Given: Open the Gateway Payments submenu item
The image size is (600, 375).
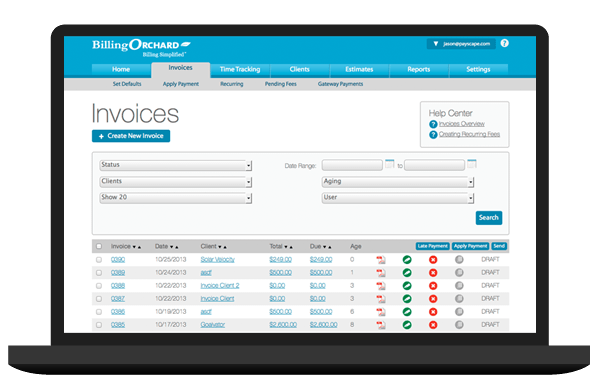Looking at the screenshot, I should pos(340,84).
